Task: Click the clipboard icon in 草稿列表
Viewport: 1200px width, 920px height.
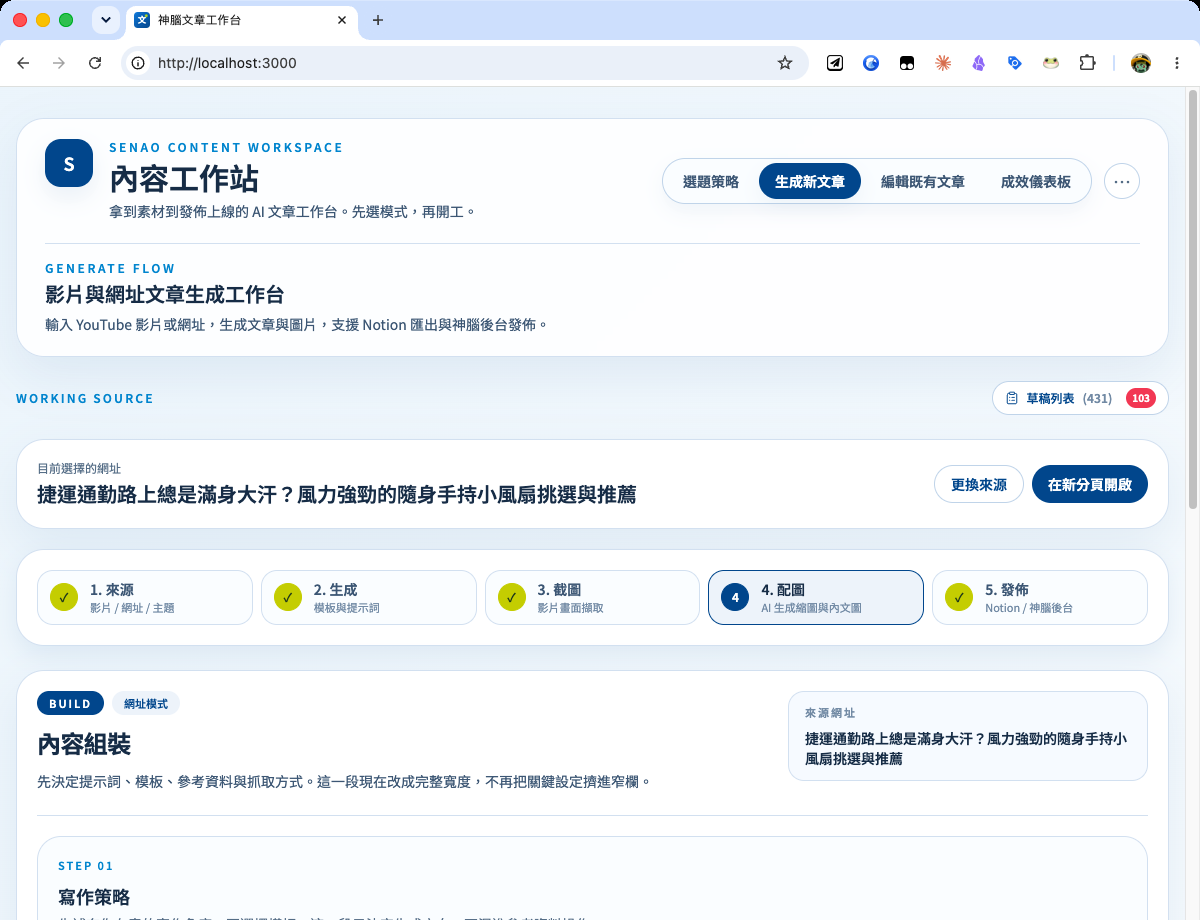Action: tap(1012, 398)
